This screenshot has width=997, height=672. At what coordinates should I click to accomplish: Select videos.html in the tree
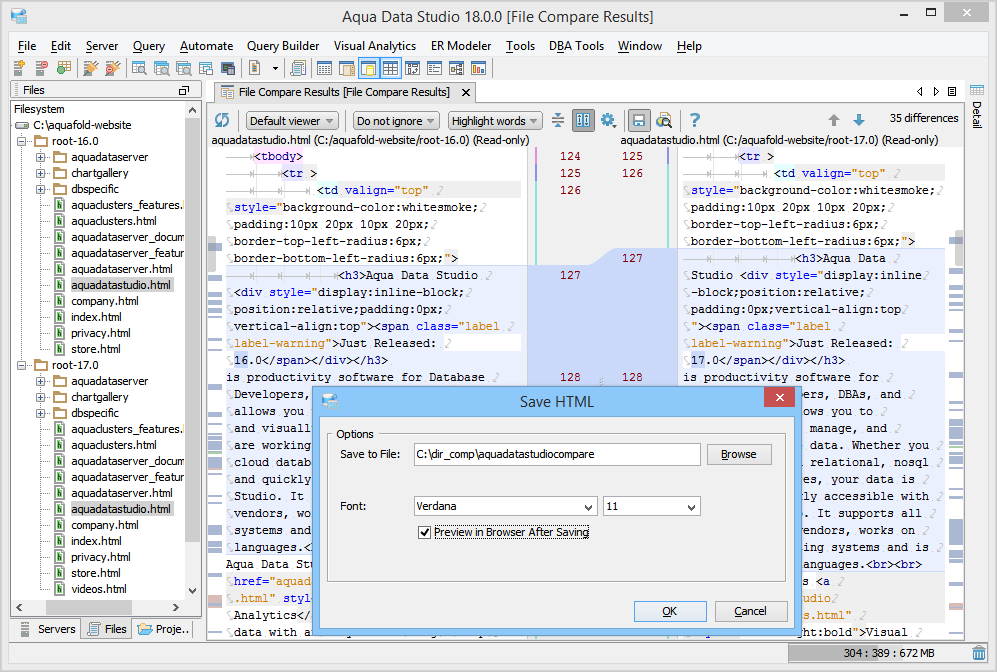(x=99, y=589)
